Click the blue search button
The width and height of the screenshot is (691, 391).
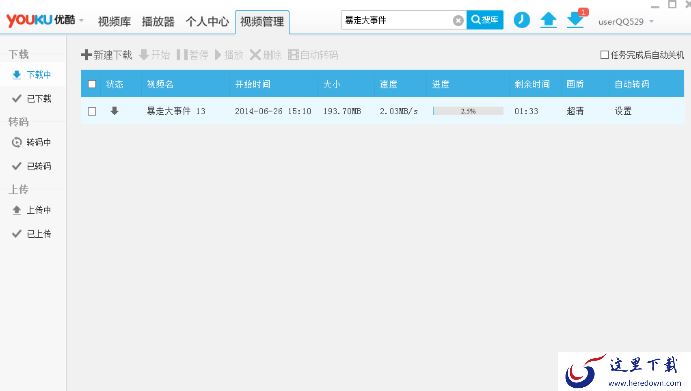click(x=485, y=20)
